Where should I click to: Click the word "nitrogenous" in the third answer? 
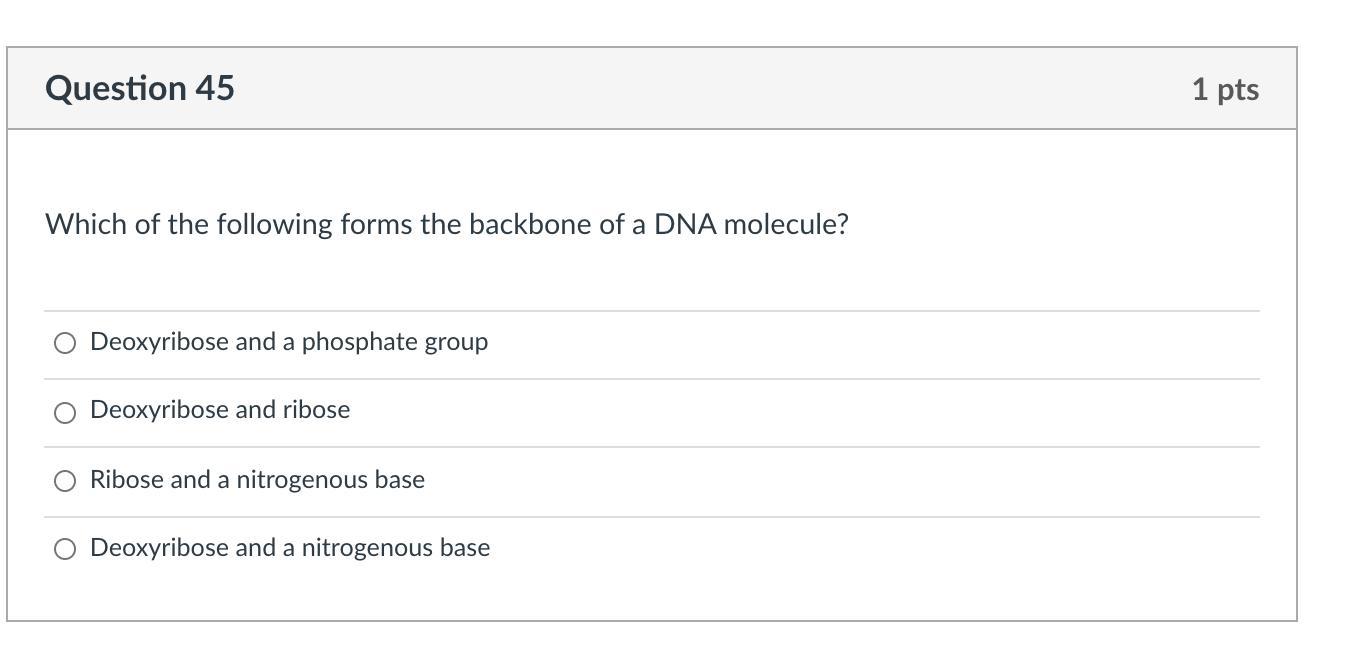[x=302, y=480]
